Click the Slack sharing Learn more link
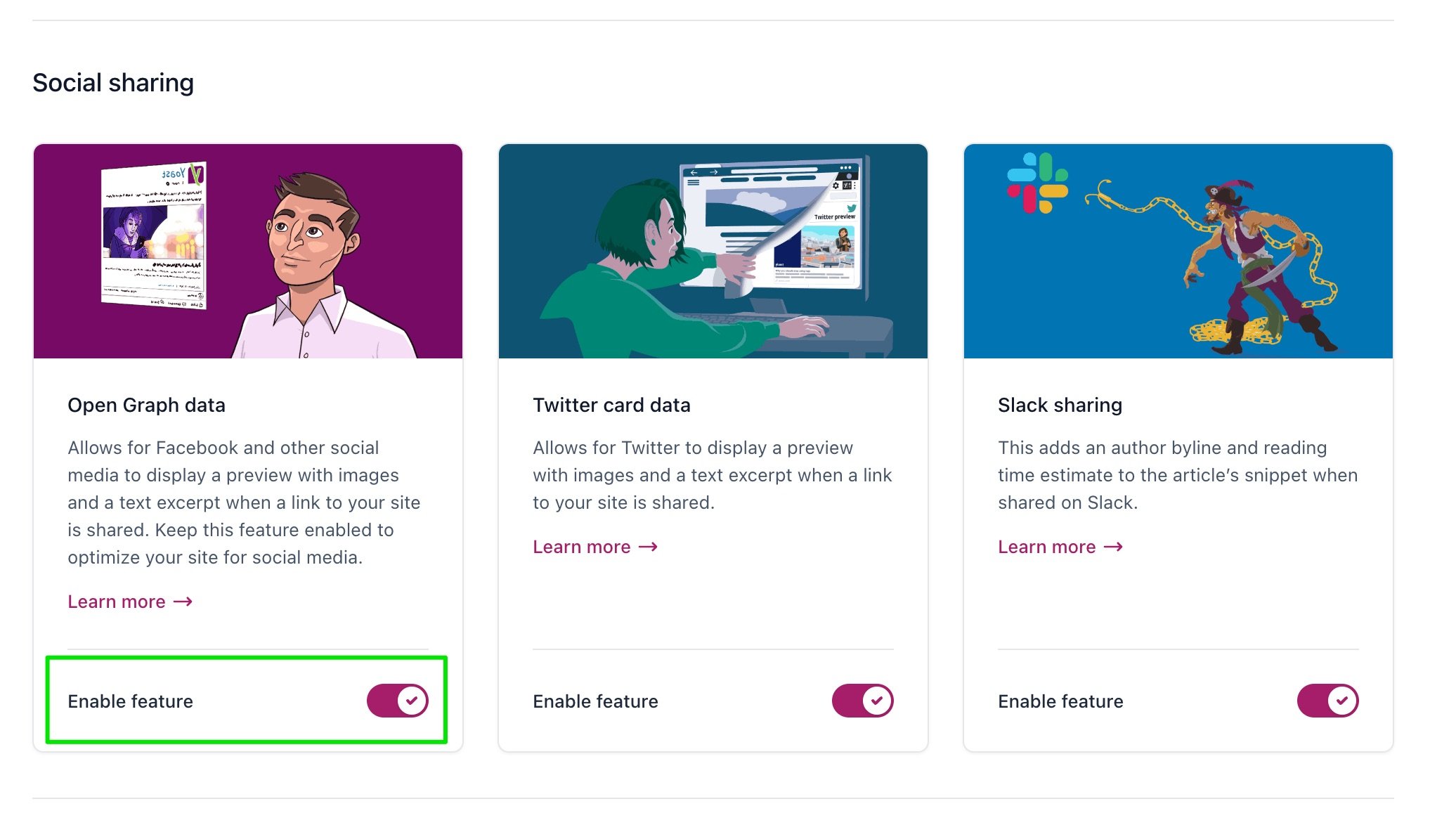 1046,546
